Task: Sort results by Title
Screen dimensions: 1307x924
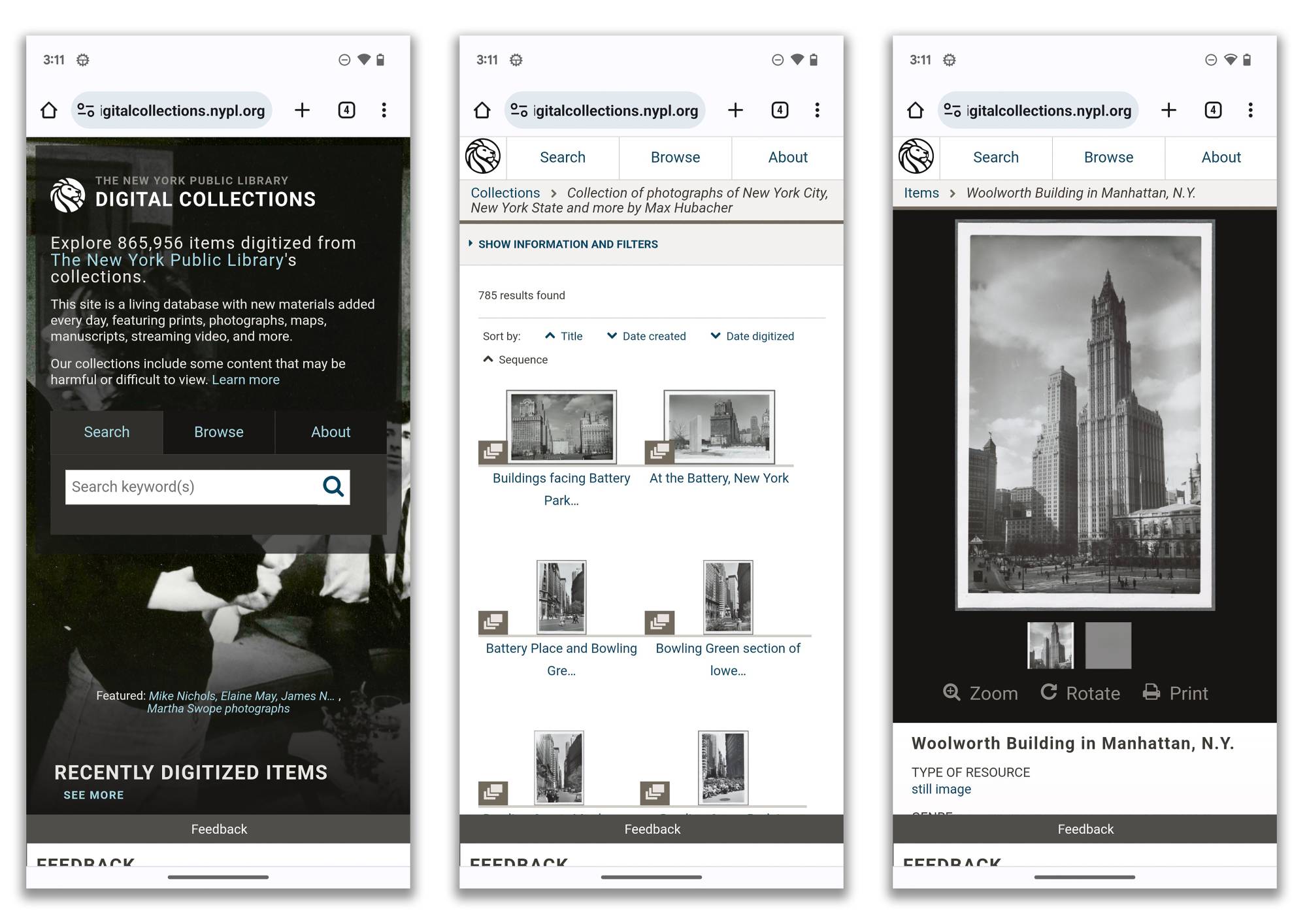Action: click(x=563, y=336)
